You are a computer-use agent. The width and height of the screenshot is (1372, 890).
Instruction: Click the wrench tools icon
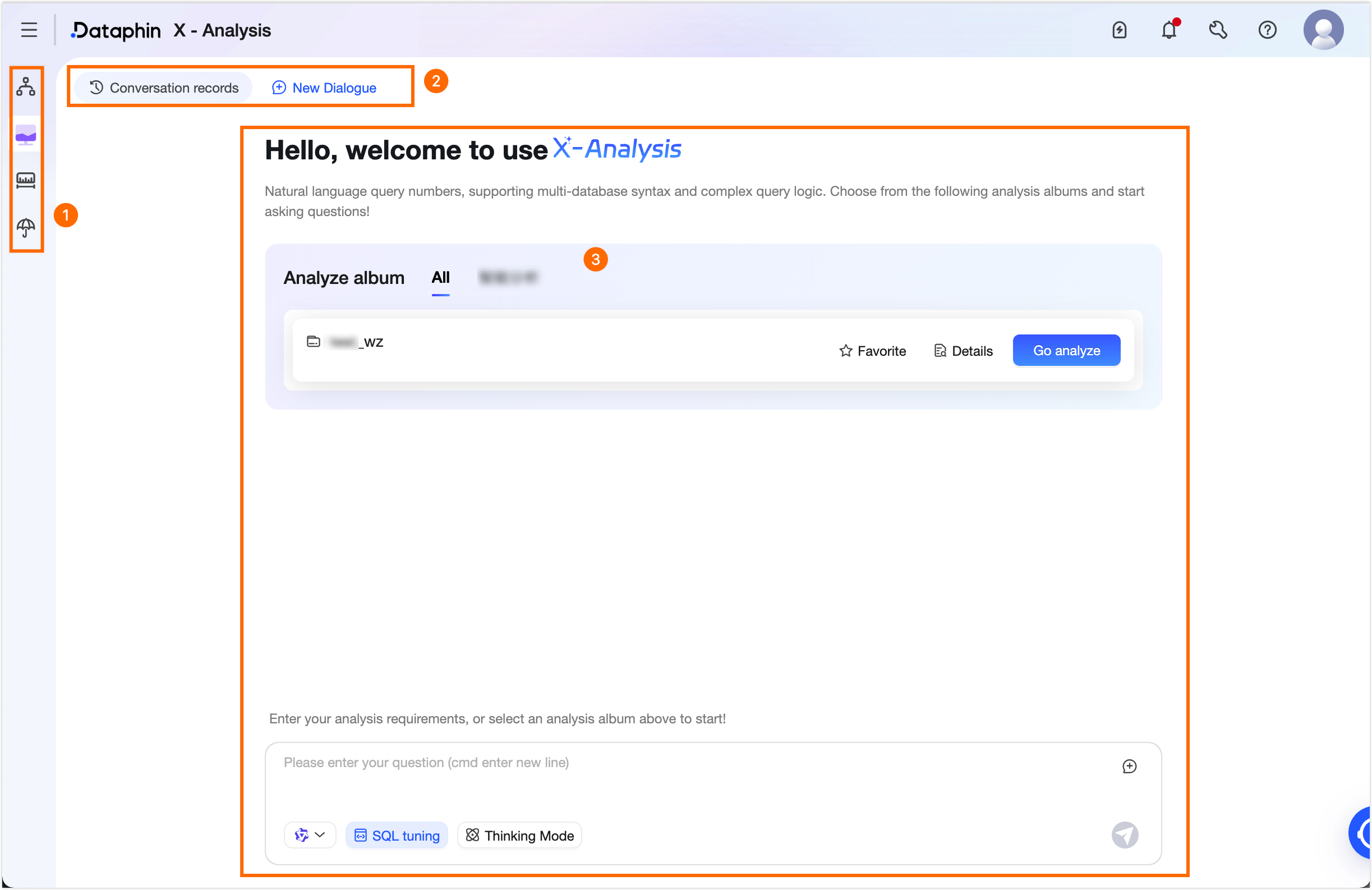click(x=1218, y=30)
